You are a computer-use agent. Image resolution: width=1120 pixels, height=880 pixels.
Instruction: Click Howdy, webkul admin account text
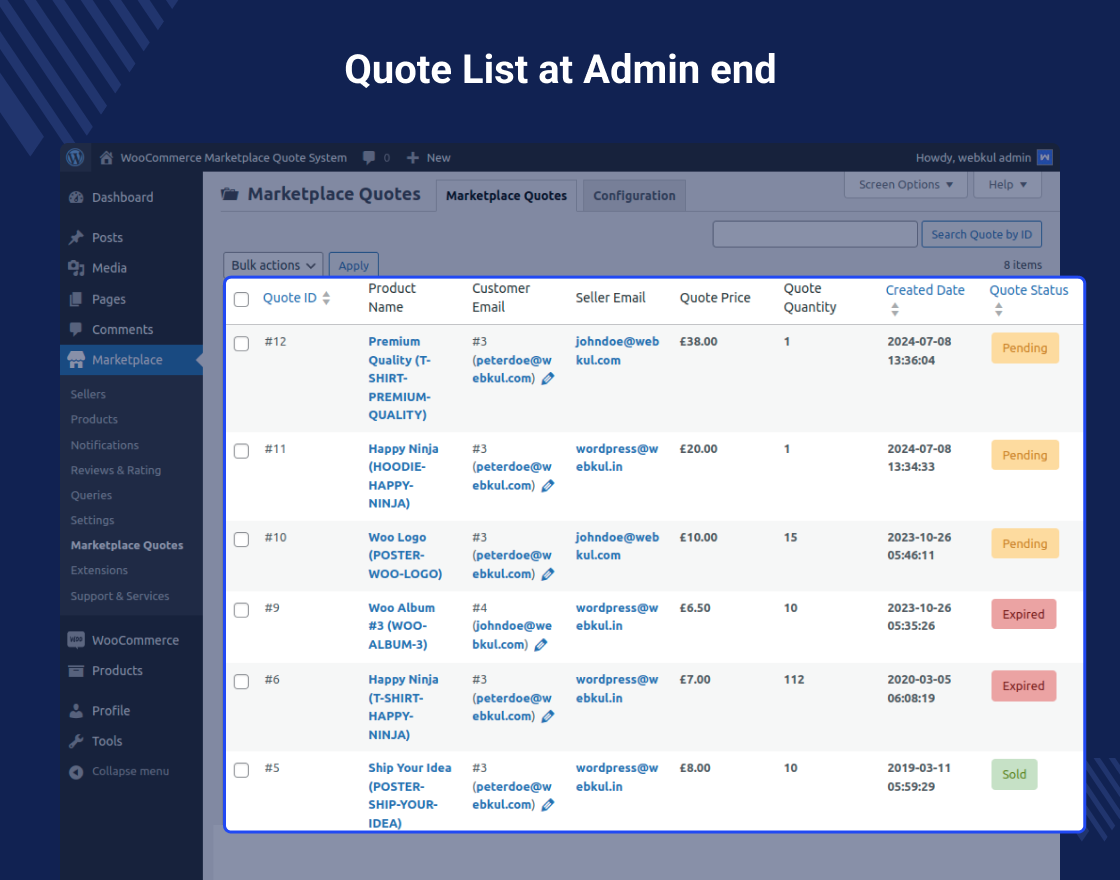point(973,158)
